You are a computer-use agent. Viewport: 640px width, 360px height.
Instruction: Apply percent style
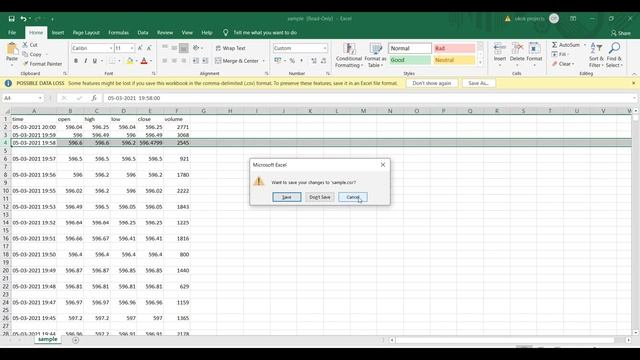[292, 61]
